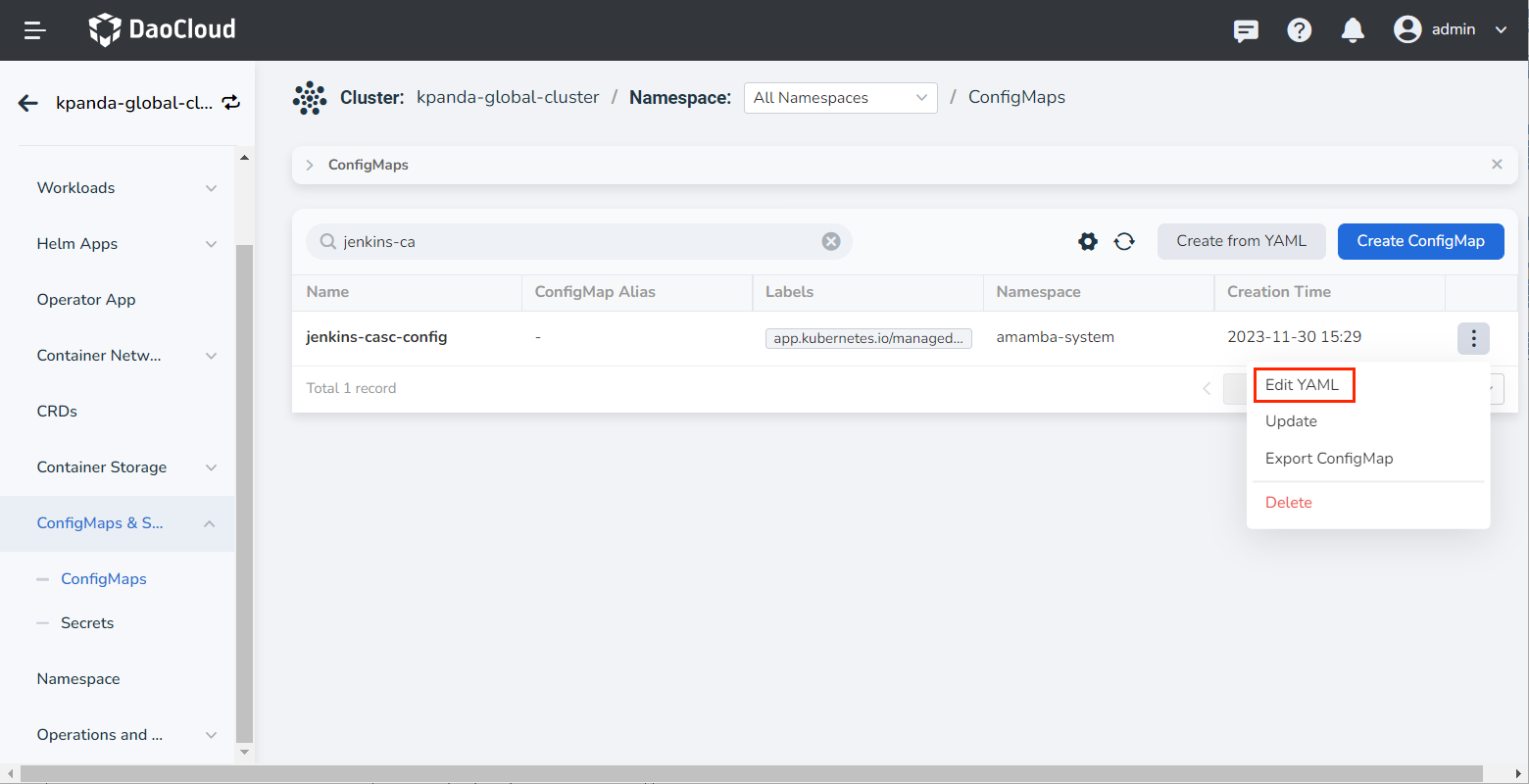Select Delete in the context menu

[x=1288, y=503]
